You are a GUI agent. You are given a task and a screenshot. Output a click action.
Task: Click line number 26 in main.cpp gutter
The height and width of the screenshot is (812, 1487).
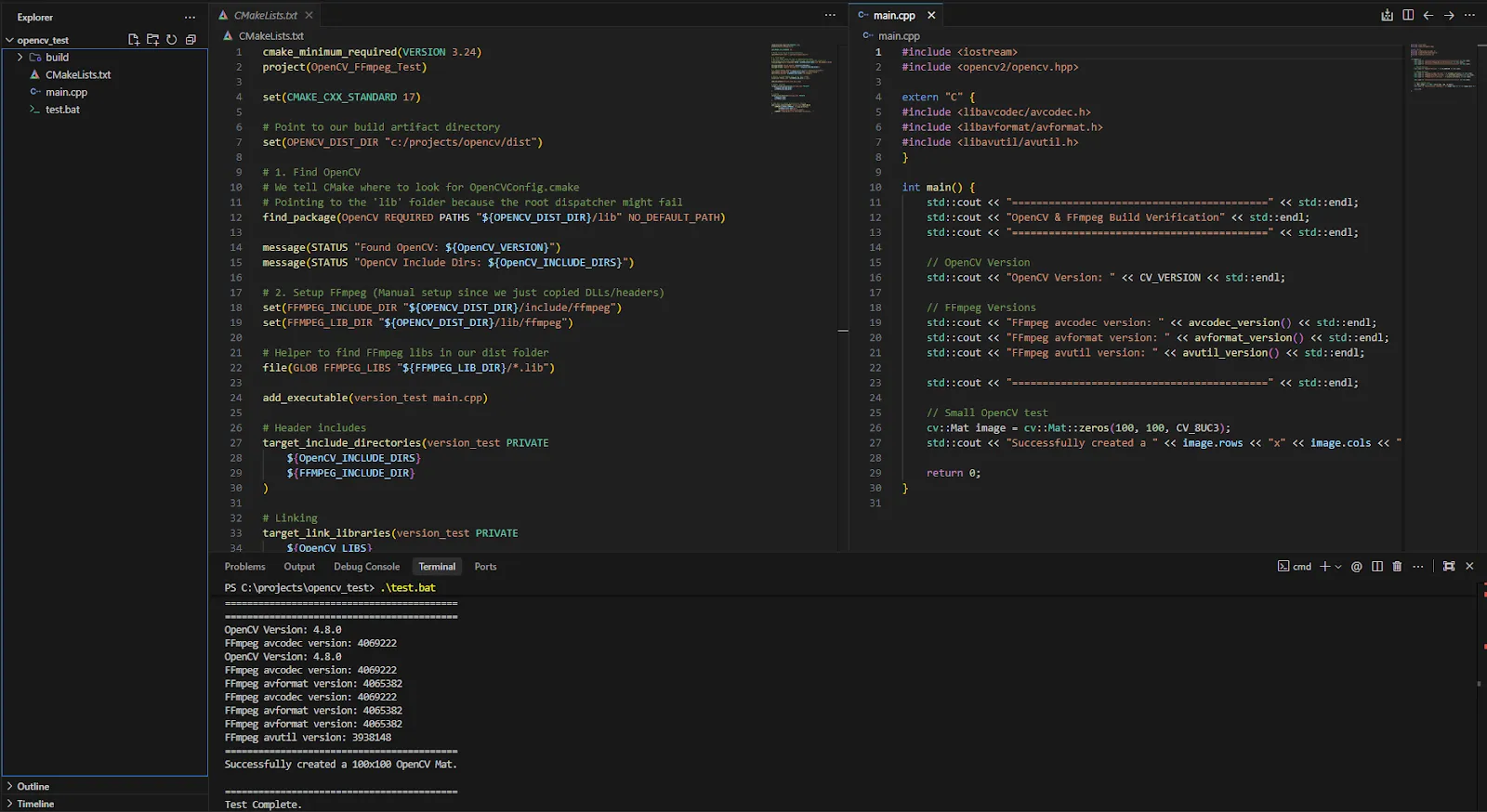point(875,428)
